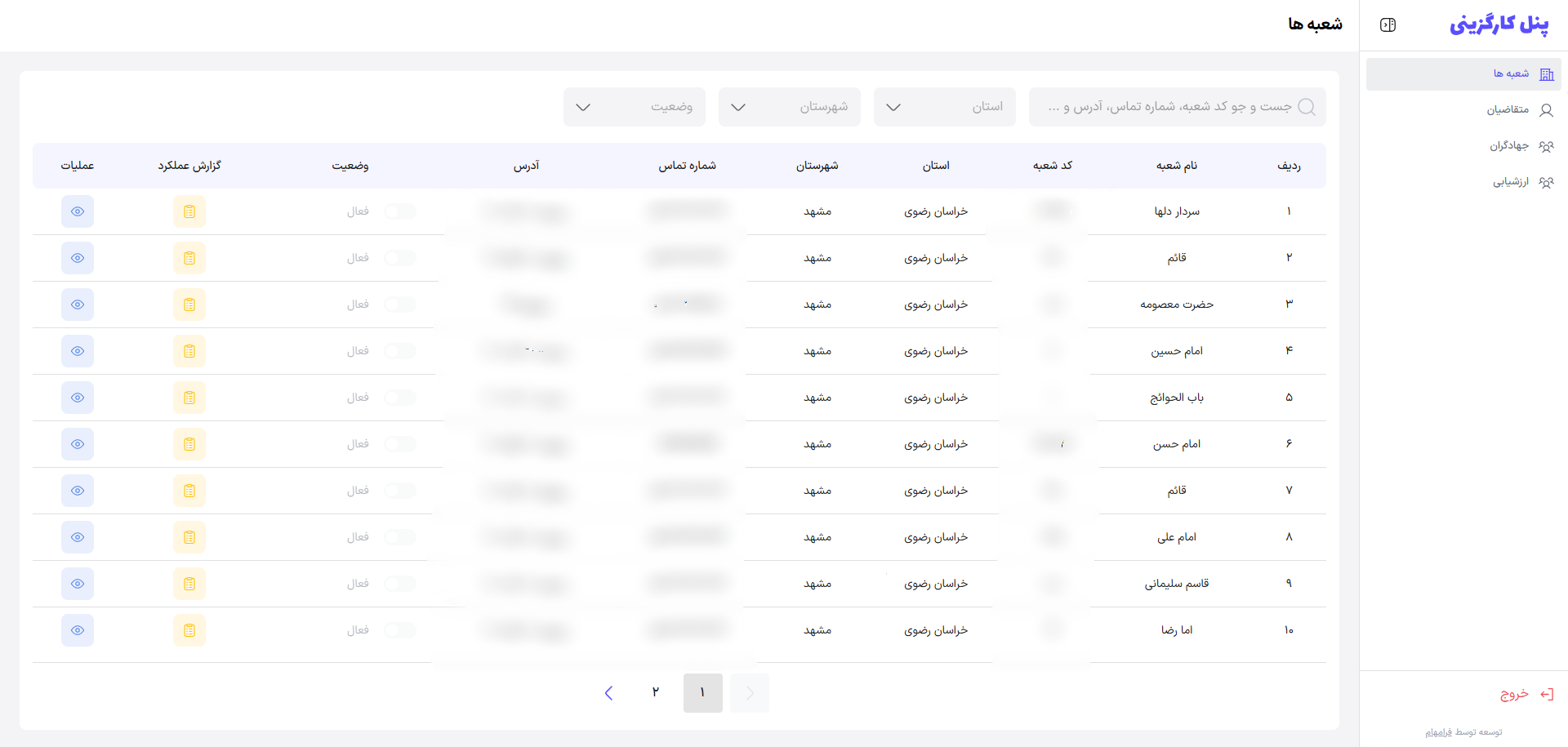
Task: Click the فراپیام developer link
Action: 1439,732
